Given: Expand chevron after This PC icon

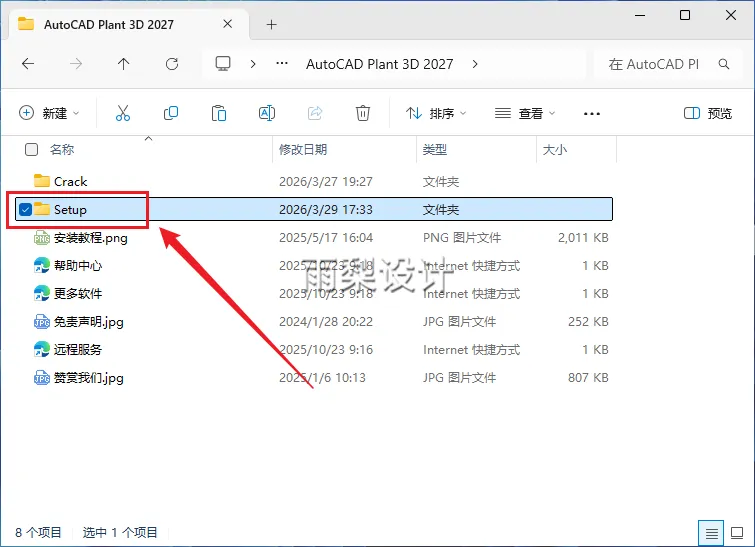Looking at the screenshot, I should pos(253,64).
